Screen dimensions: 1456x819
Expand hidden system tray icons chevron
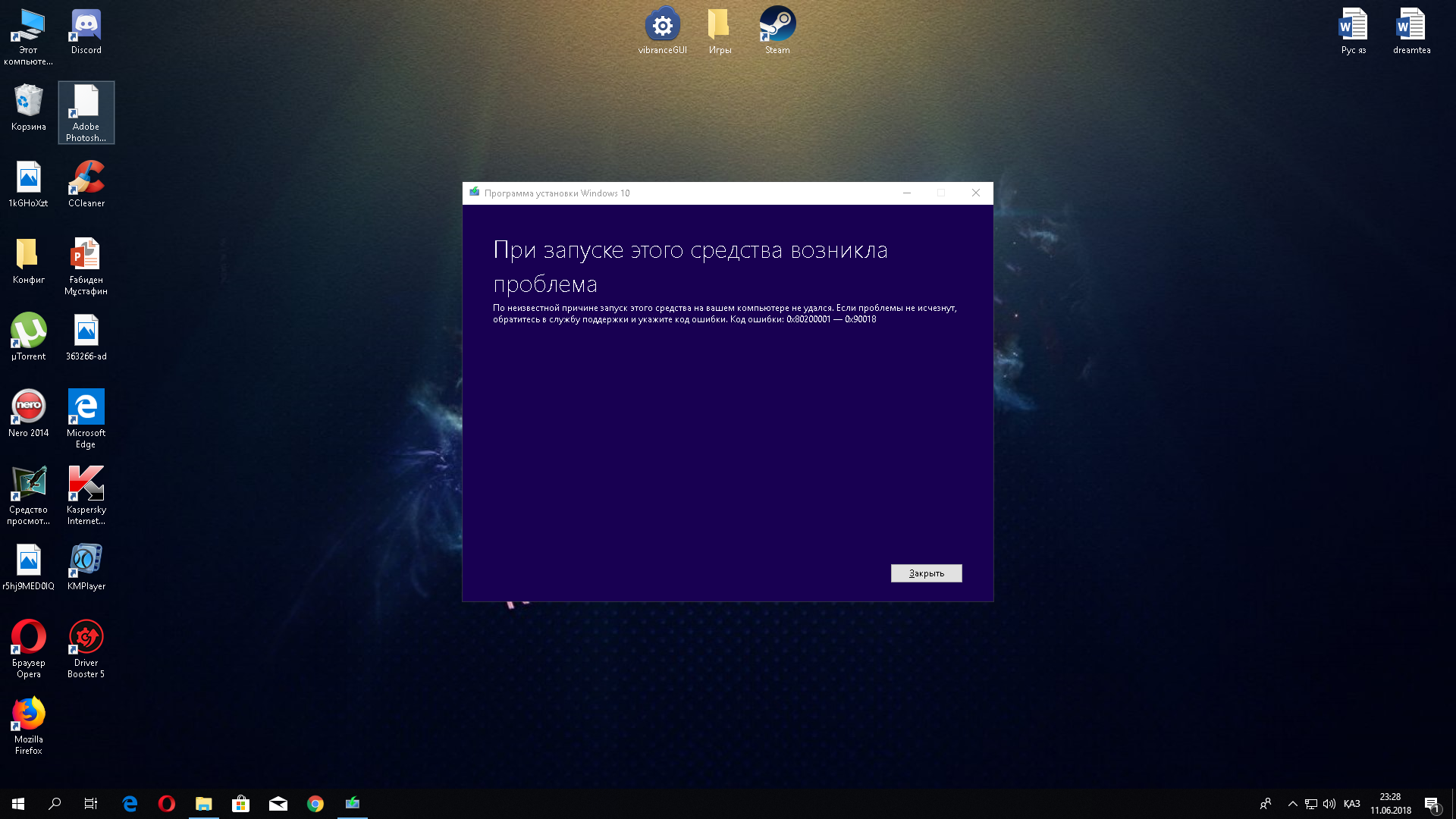[1292, 804]
